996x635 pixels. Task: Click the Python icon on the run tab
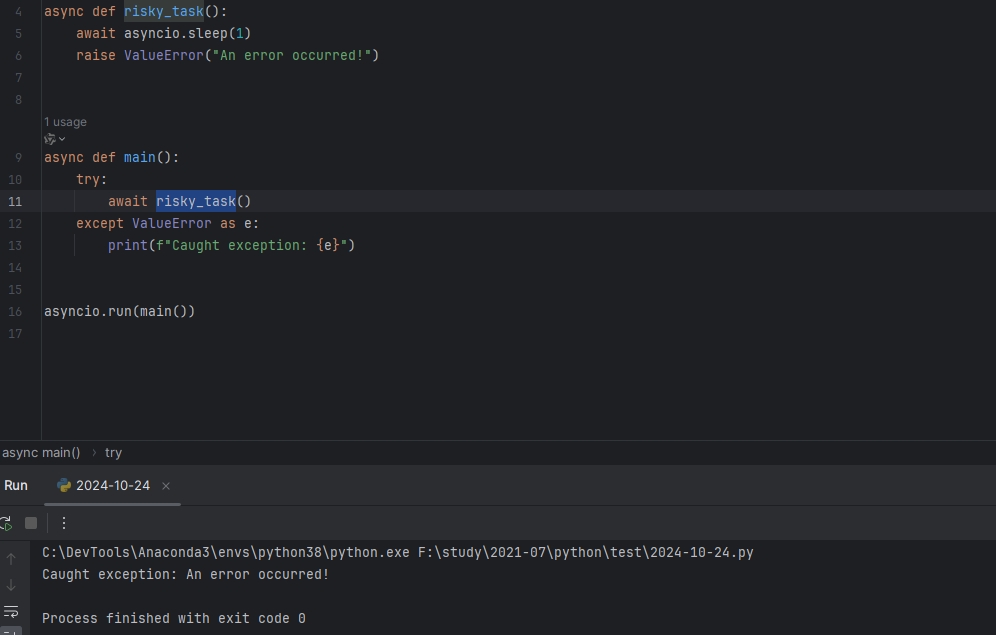click(64, 486)
